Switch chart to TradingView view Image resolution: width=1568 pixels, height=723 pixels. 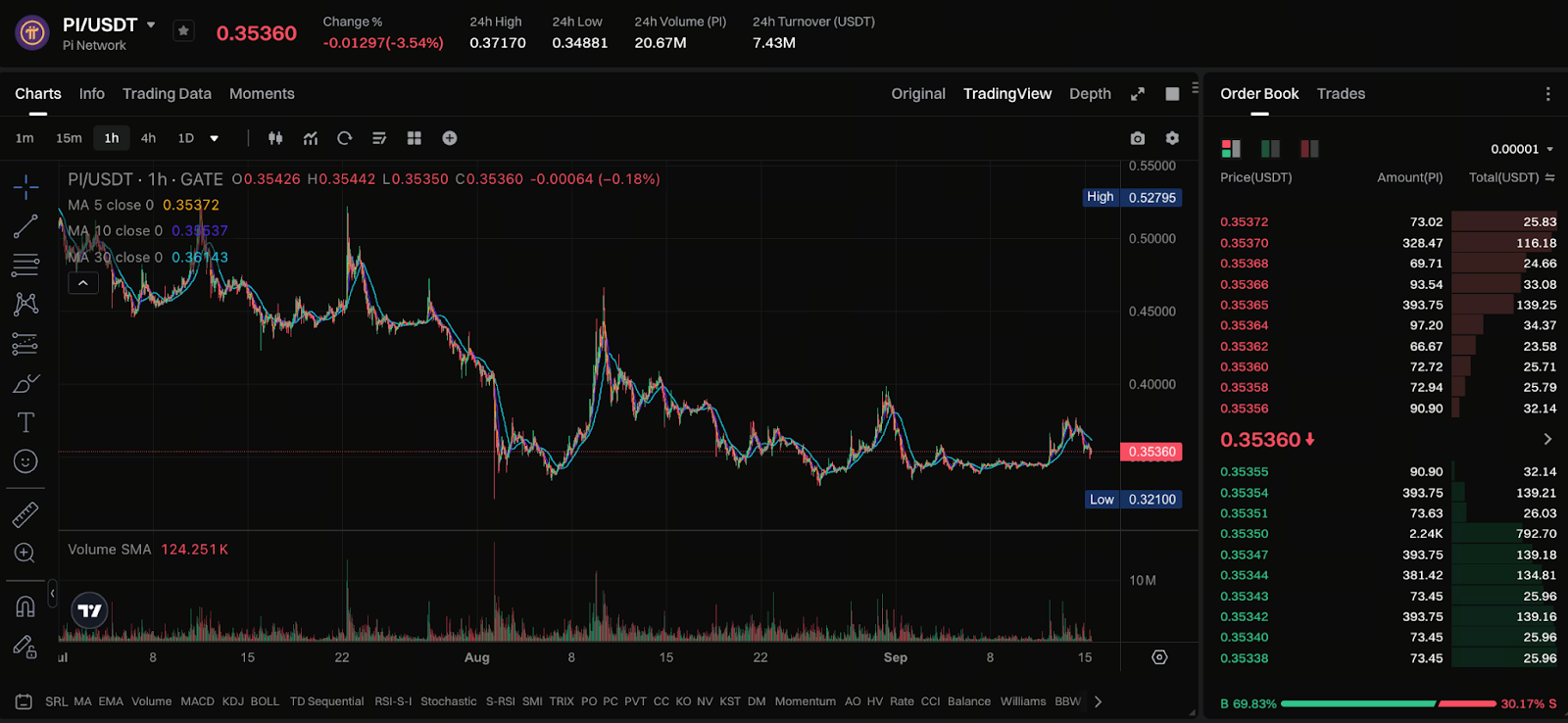point(1007,94)
